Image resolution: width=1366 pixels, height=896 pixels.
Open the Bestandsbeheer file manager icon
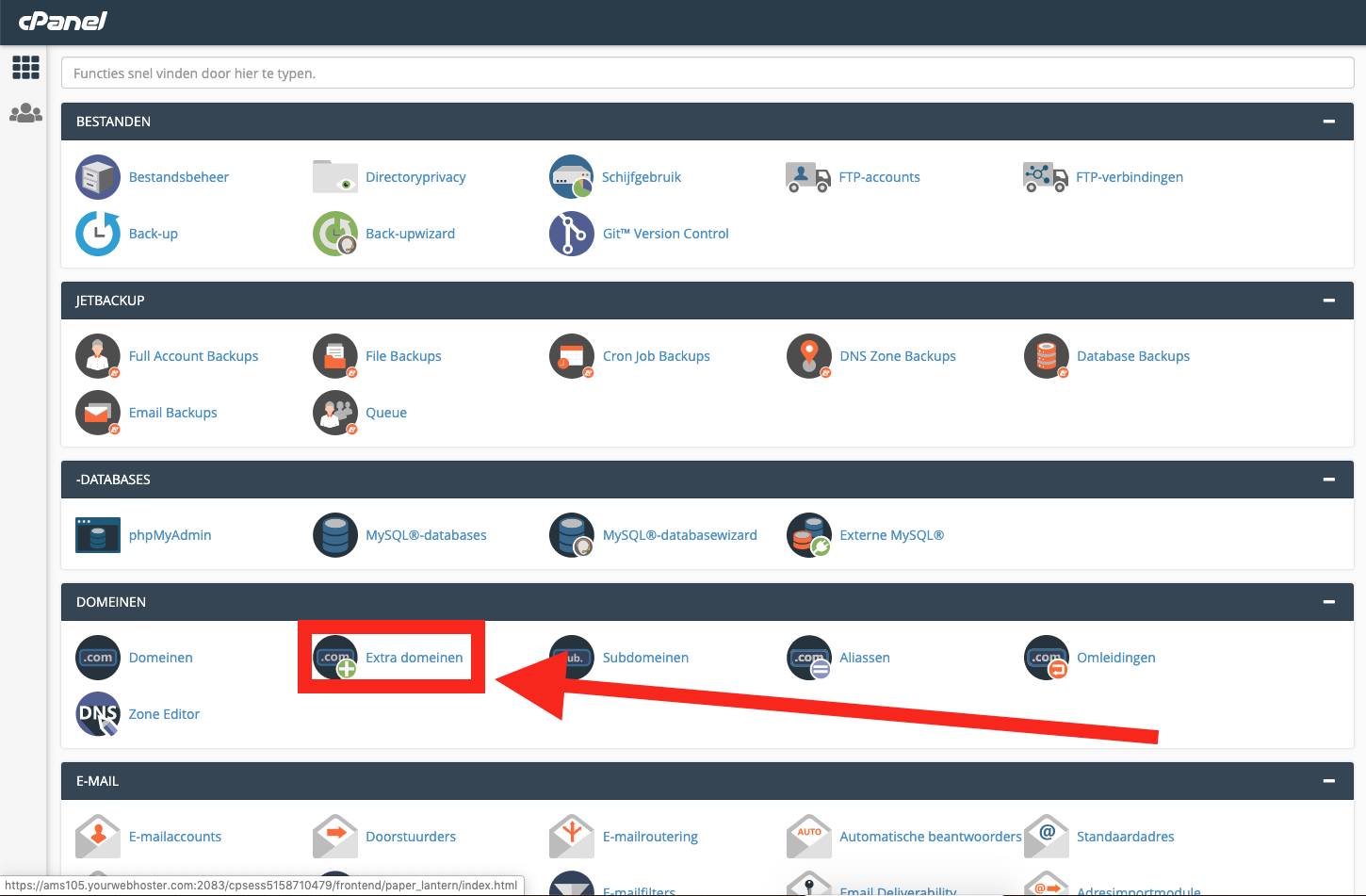pos(98,177)
